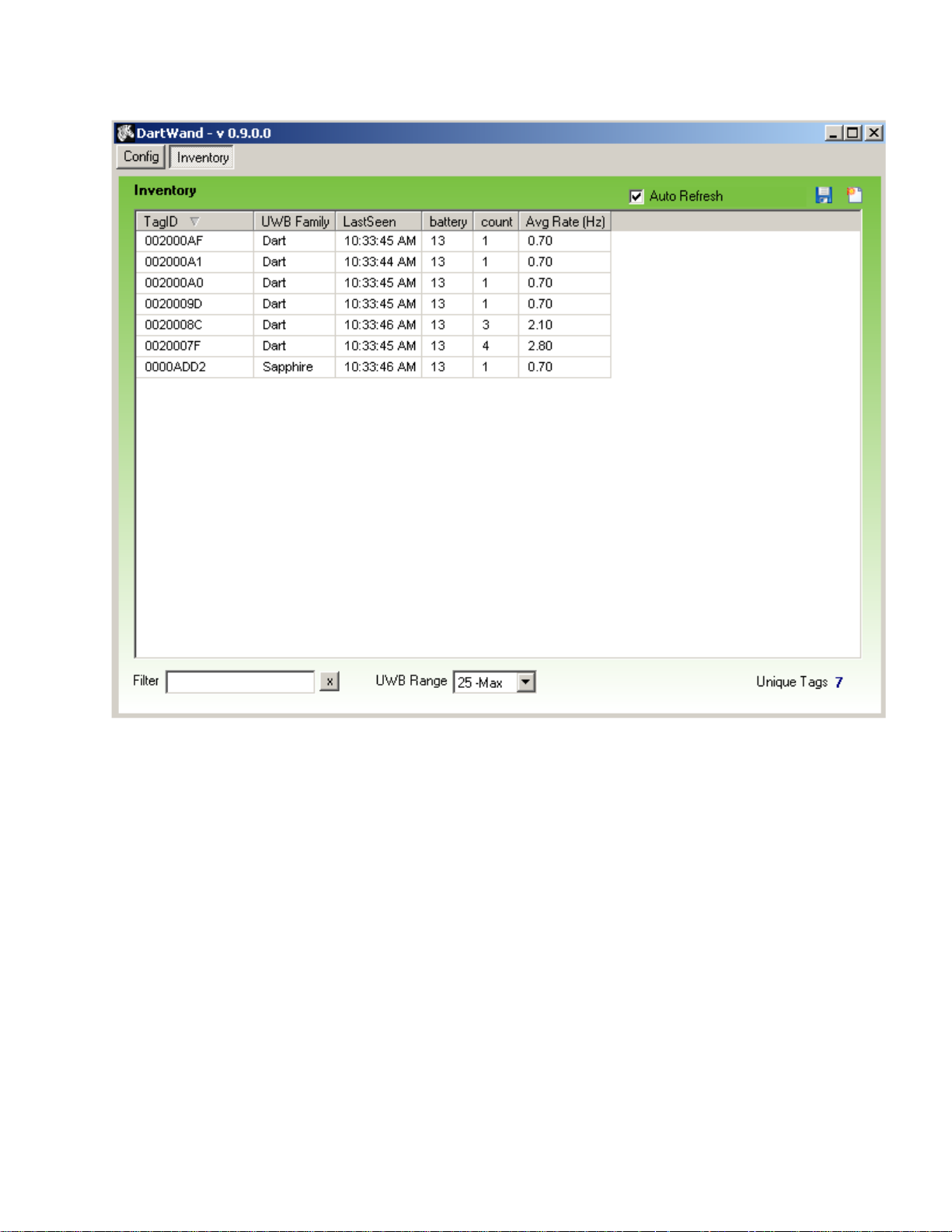Select tag row 0020009D
The width and height of the screenshot is (952, 1232).
pos(374,304)
